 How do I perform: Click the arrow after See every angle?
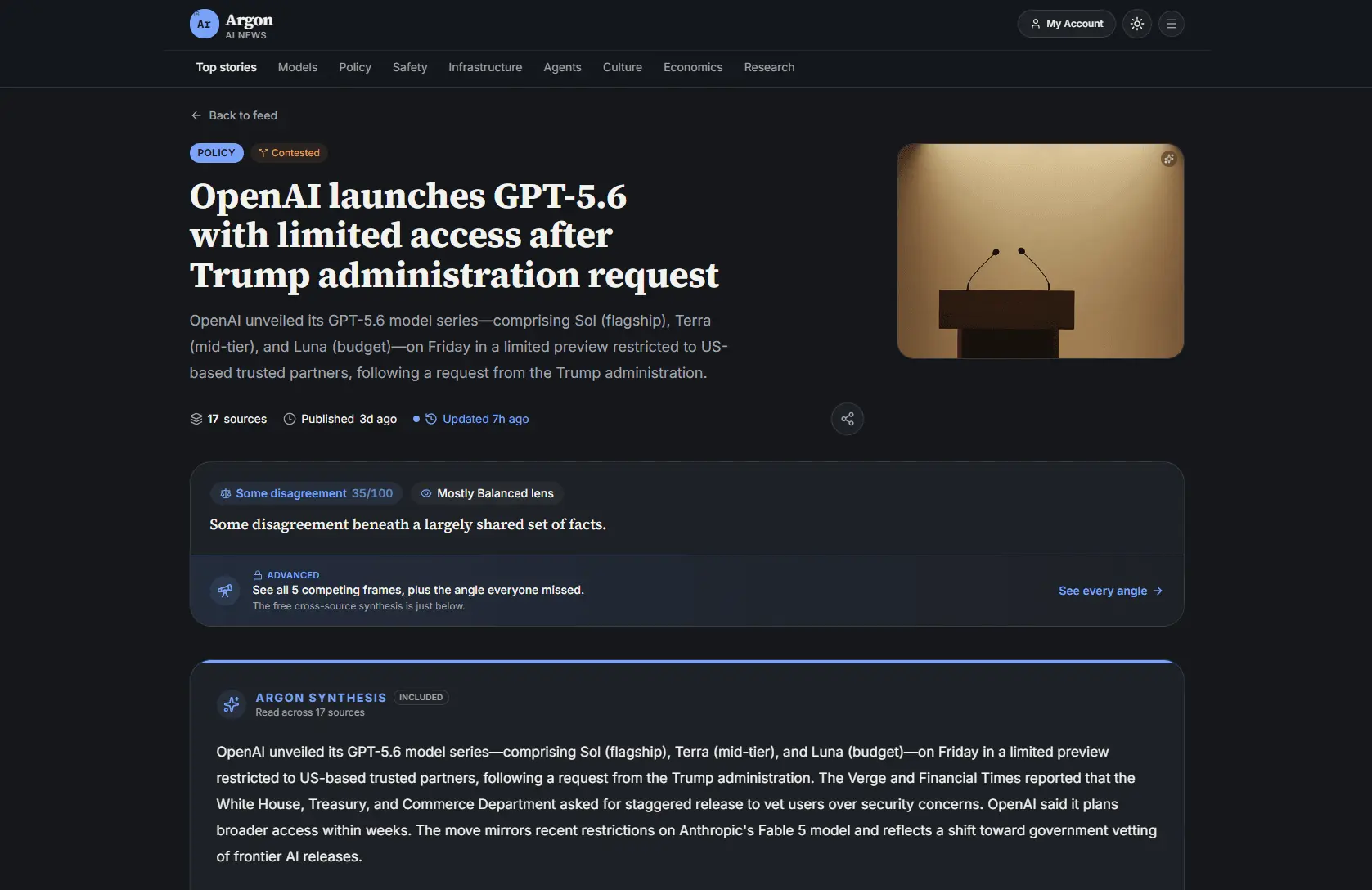pos(1158,591)
